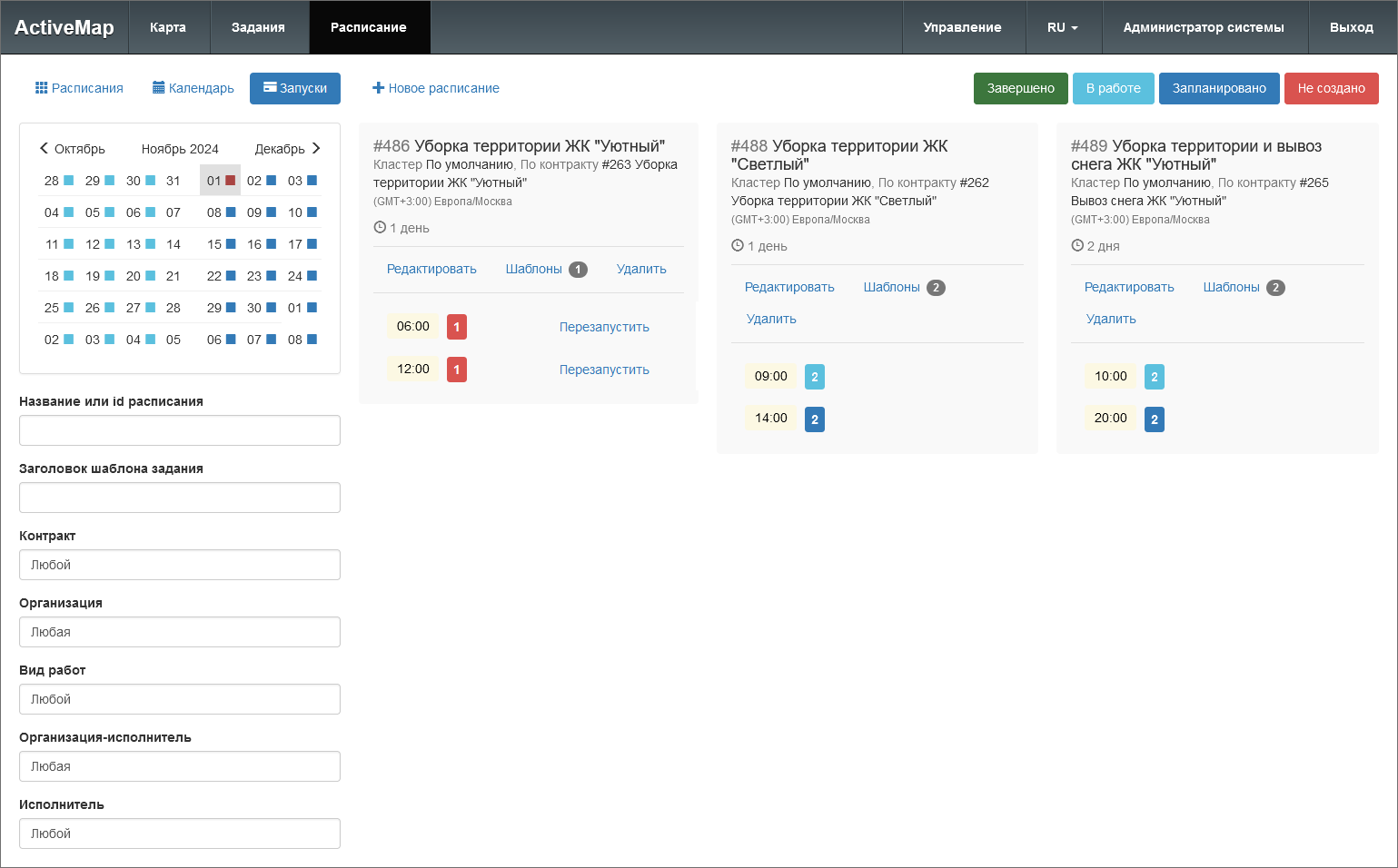Click red badge next to 06:00
This screenshot has height=868, width=1398.
(x=457, y=327)
